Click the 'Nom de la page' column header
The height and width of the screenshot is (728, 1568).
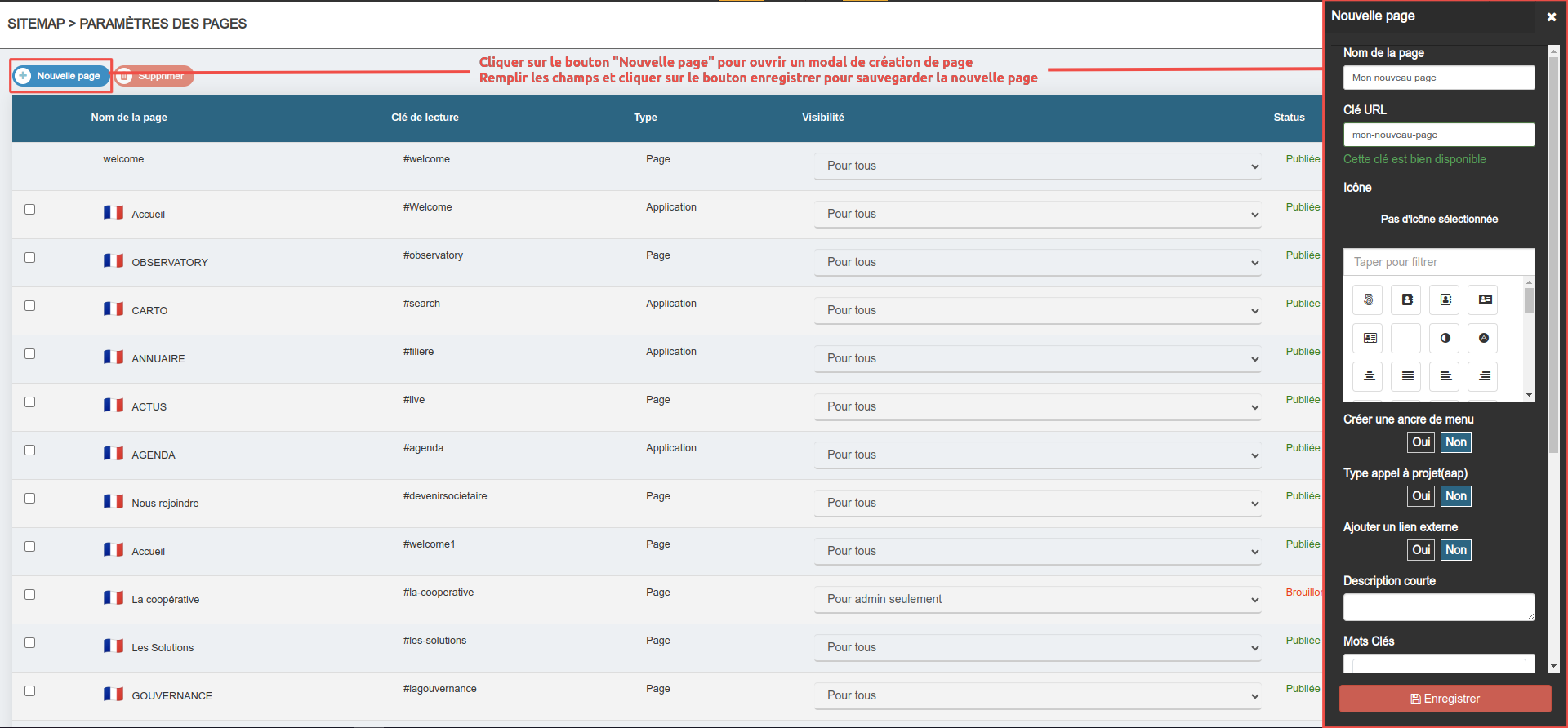pyautogui.click(x=129, y=118)
